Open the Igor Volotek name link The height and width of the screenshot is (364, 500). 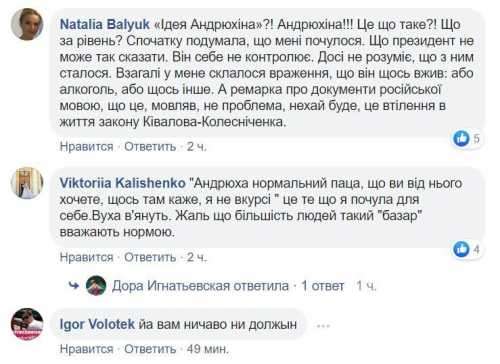tap(97, 324)
